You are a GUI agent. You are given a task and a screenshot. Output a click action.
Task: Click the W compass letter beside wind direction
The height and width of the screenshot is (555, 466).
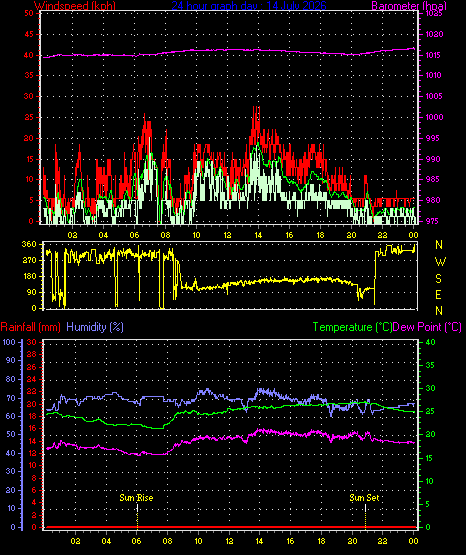440,262
